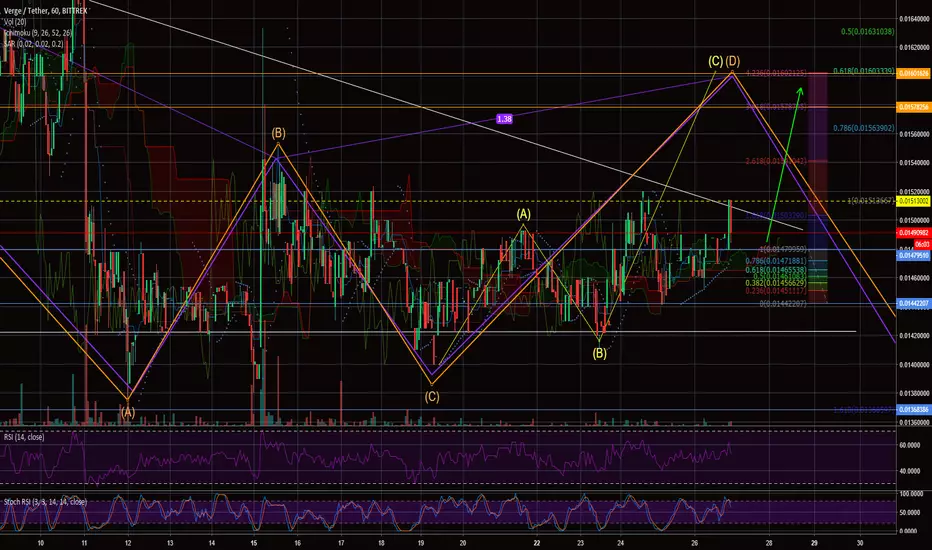Image resolution: width=932 pixels, height=550 pixels.
Task: Select the 0.236(0.01451117) retracement label
Action: [776, 291]
